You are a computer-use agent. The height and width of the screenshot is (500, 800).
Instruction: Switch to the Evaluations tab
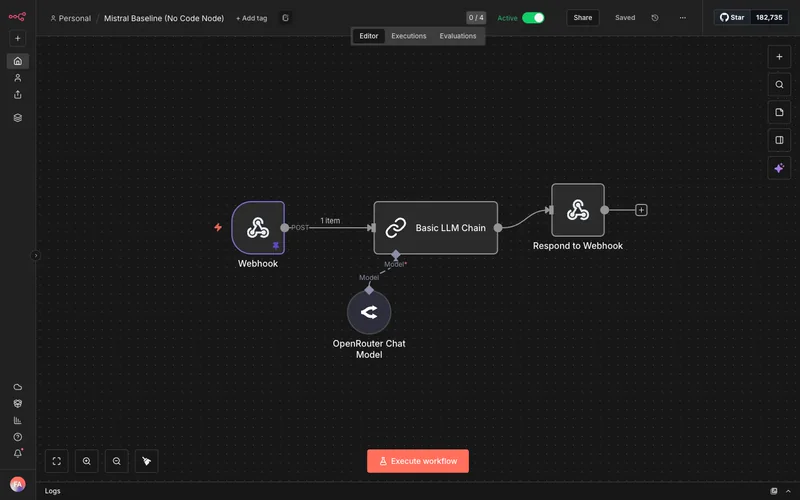pos(458,36)
